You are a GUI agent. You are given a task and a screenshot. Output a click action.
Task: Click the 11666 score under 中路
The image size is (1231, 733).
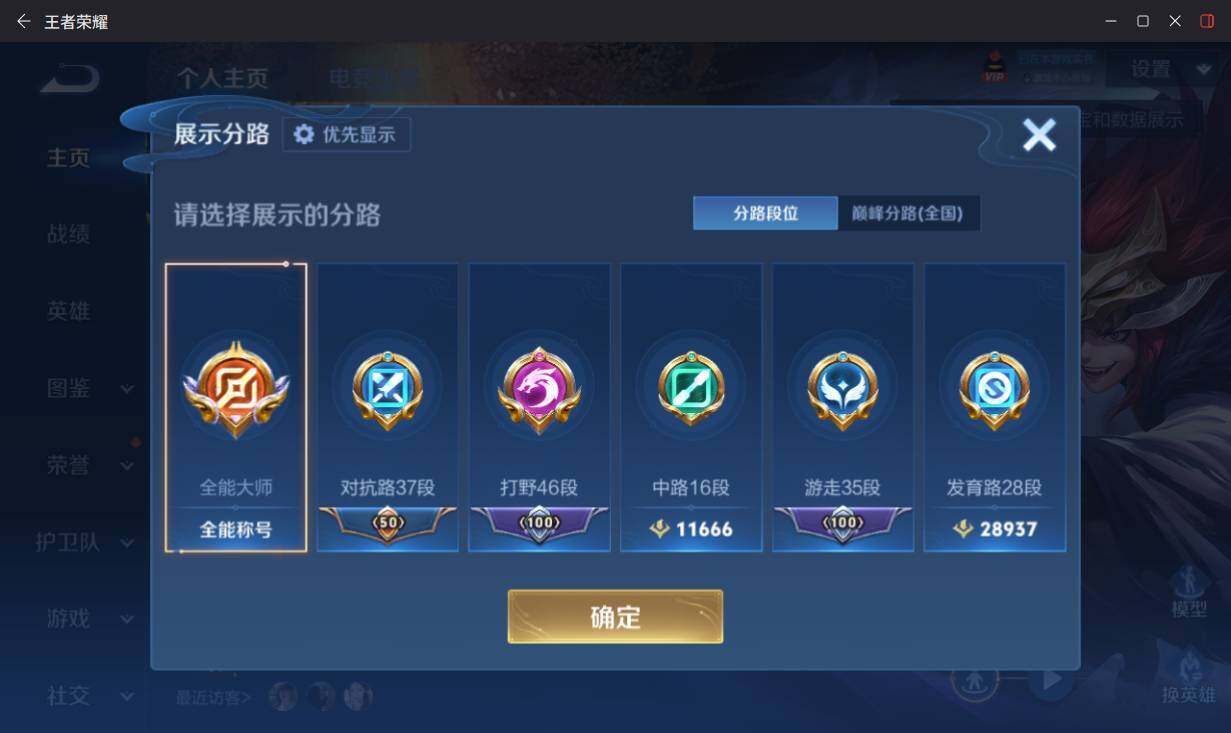pyautogui.click(x=704, y=529)
